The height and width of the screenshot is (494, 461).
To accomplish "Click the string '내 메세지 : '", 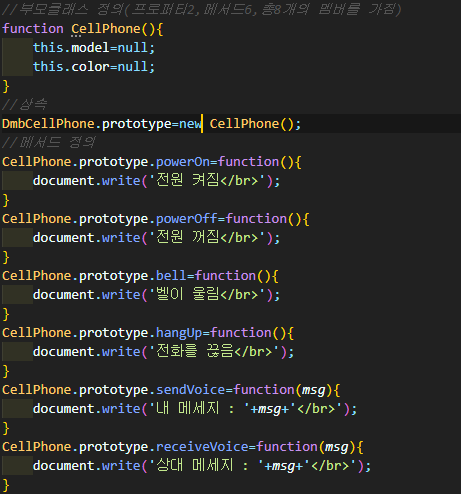I will pos(199,409).
